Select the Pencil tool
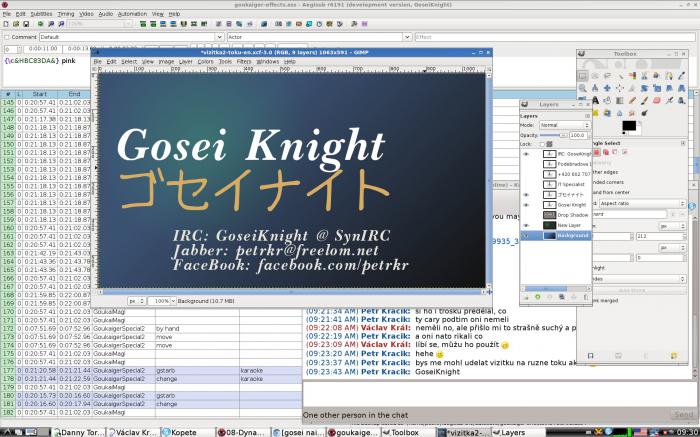700x437 pixels. tap(632, 100)
